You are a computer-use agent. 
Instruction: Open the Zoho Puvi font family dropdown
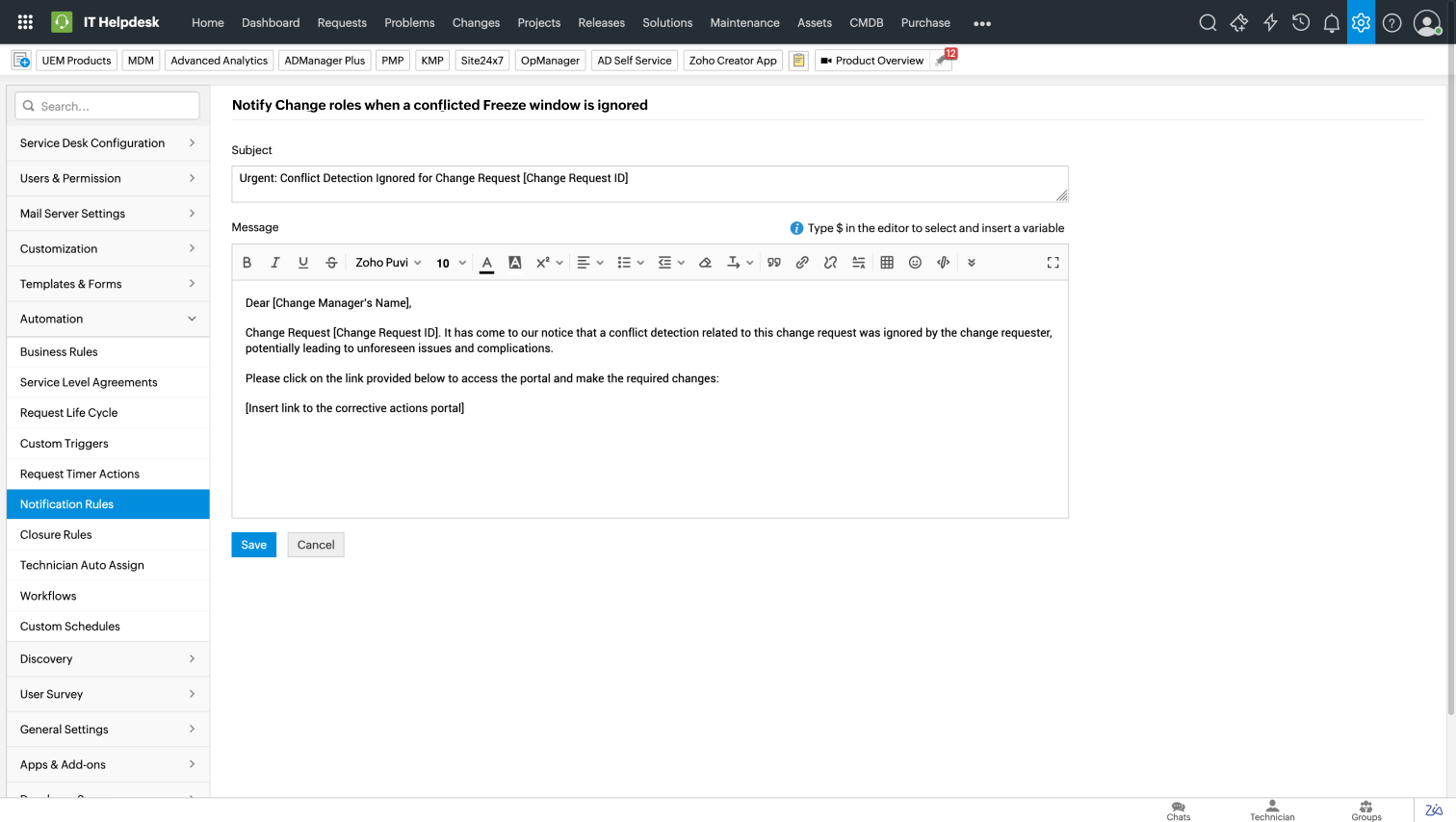pos(388,263)
